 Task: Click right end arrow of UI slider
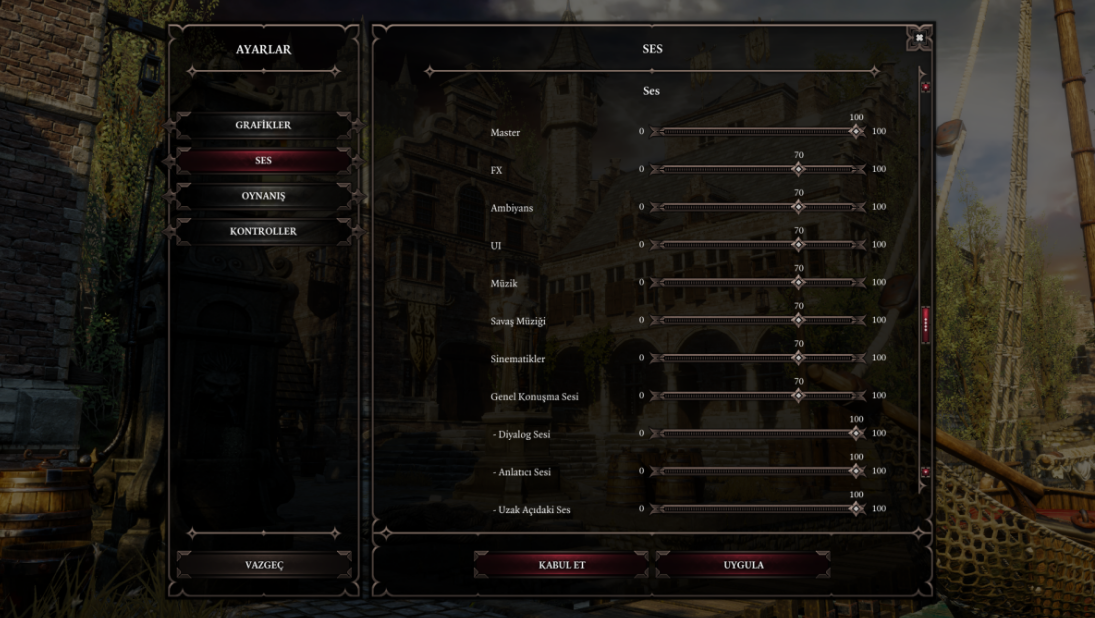[x=860, y=244]
